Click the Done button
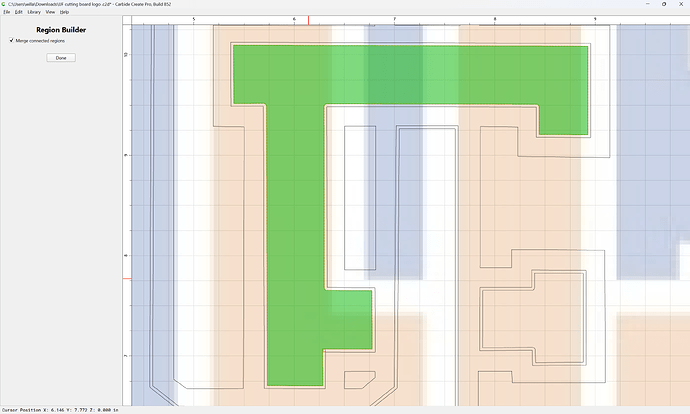Screen dimensions: 690x414 [61, 58]
